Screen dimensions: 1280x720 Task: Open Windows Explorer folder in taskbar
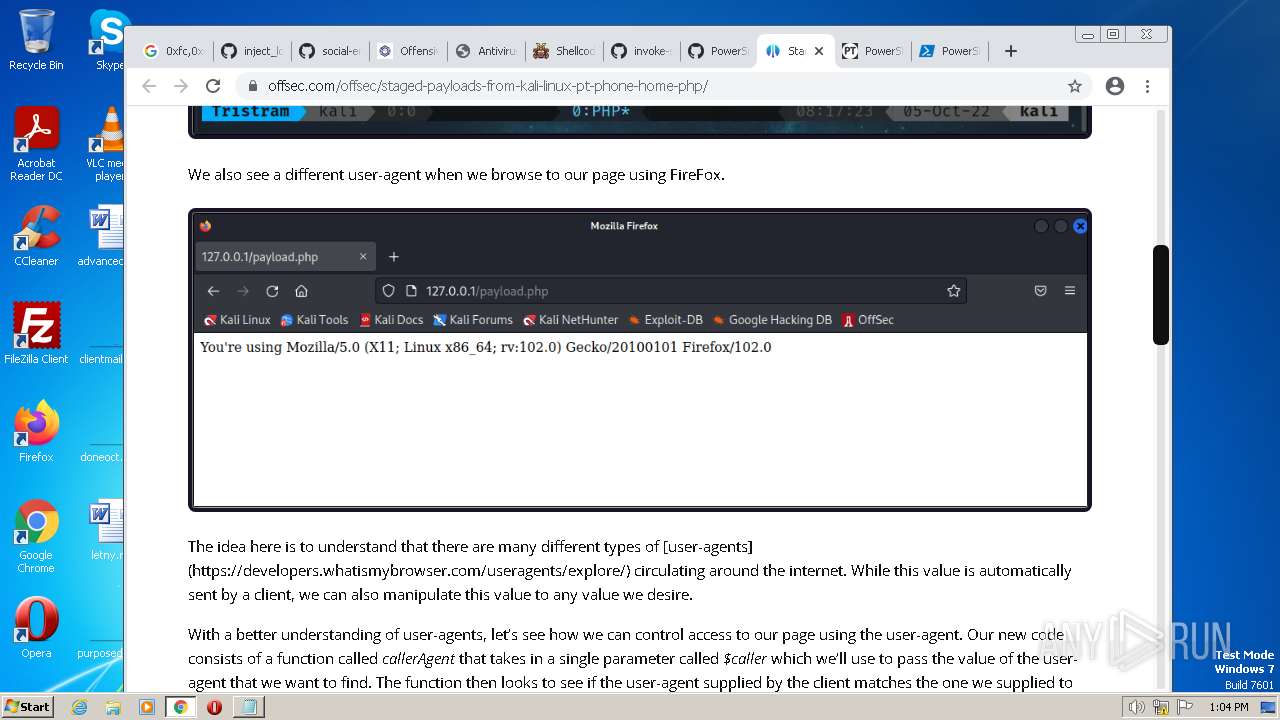(113, 706)
